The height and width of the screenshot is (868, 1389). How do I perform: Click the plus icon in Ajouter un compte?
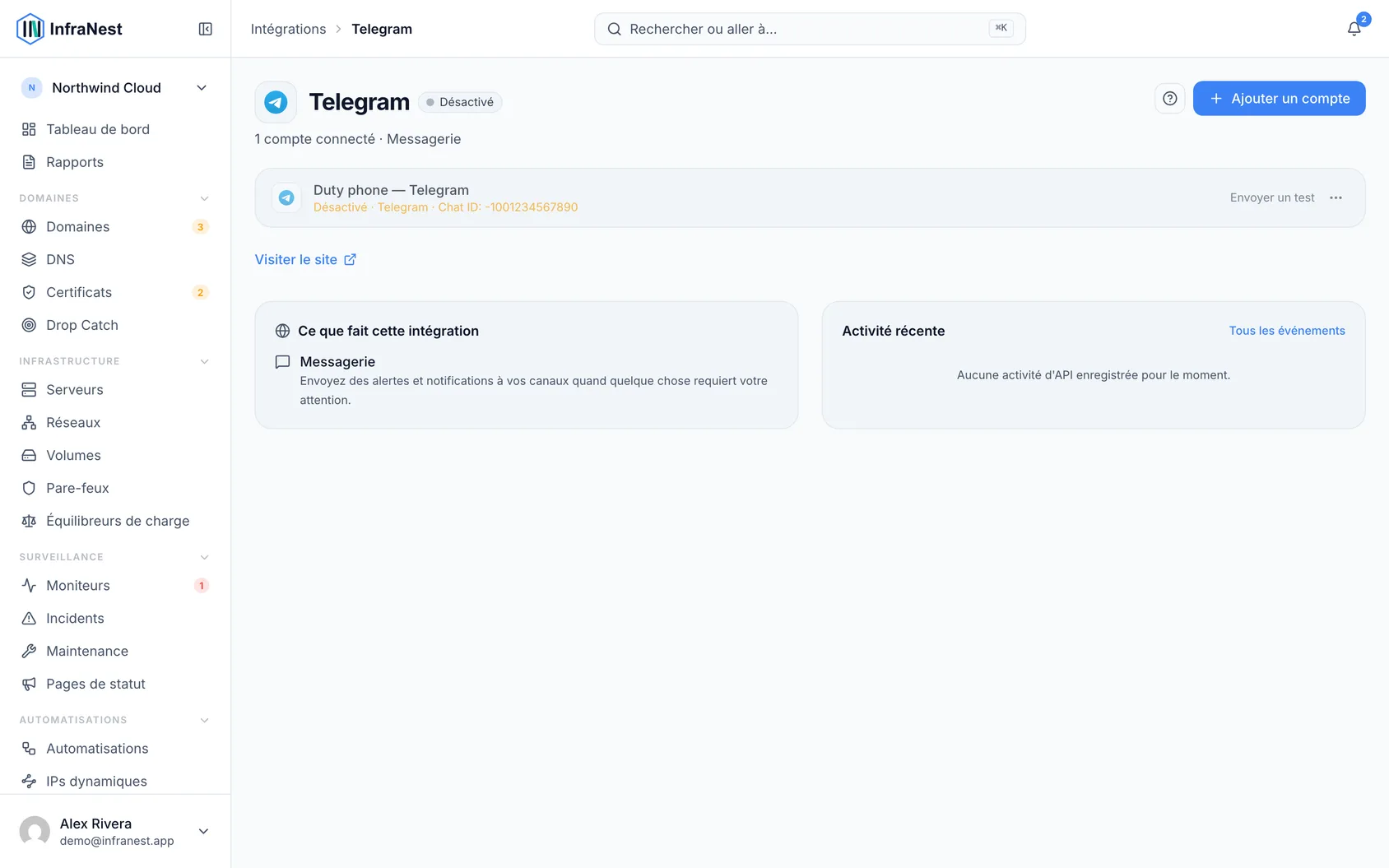1216,99
